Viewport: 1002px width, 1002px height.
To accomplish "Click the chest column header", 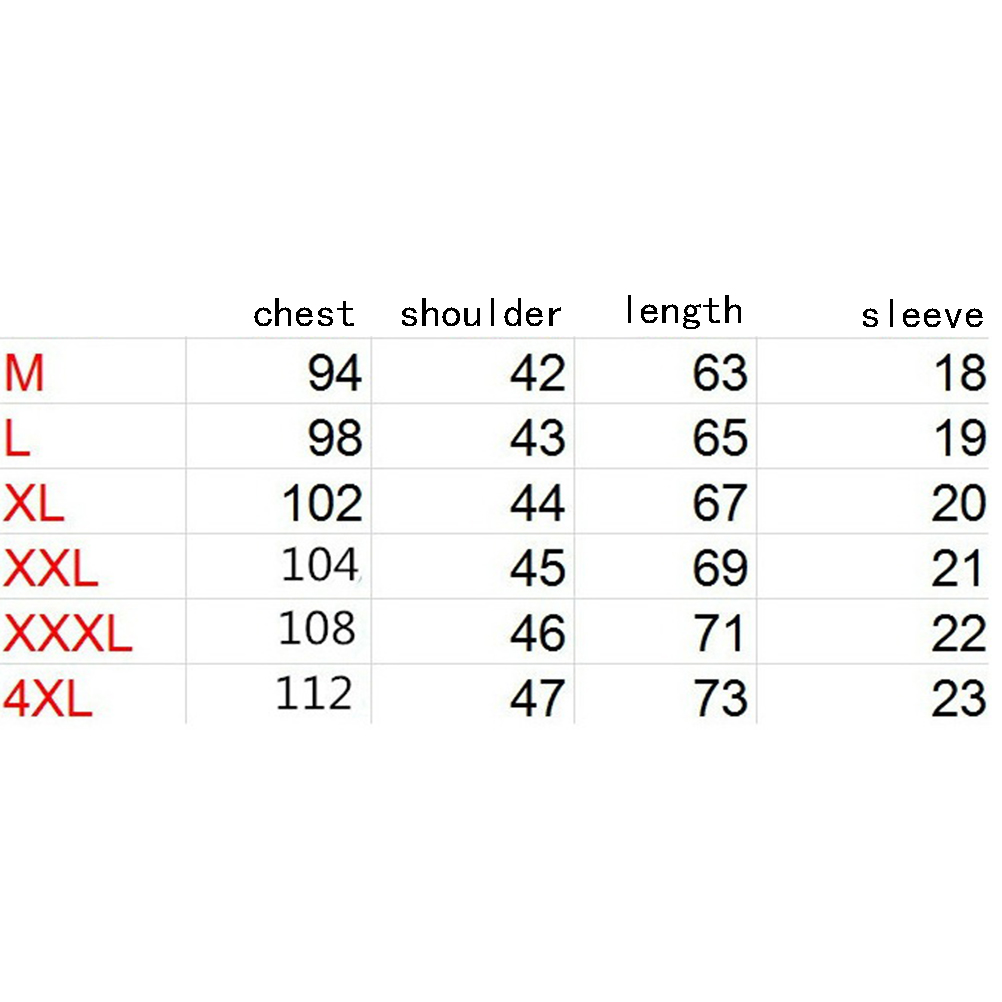I will pos(304,314).
